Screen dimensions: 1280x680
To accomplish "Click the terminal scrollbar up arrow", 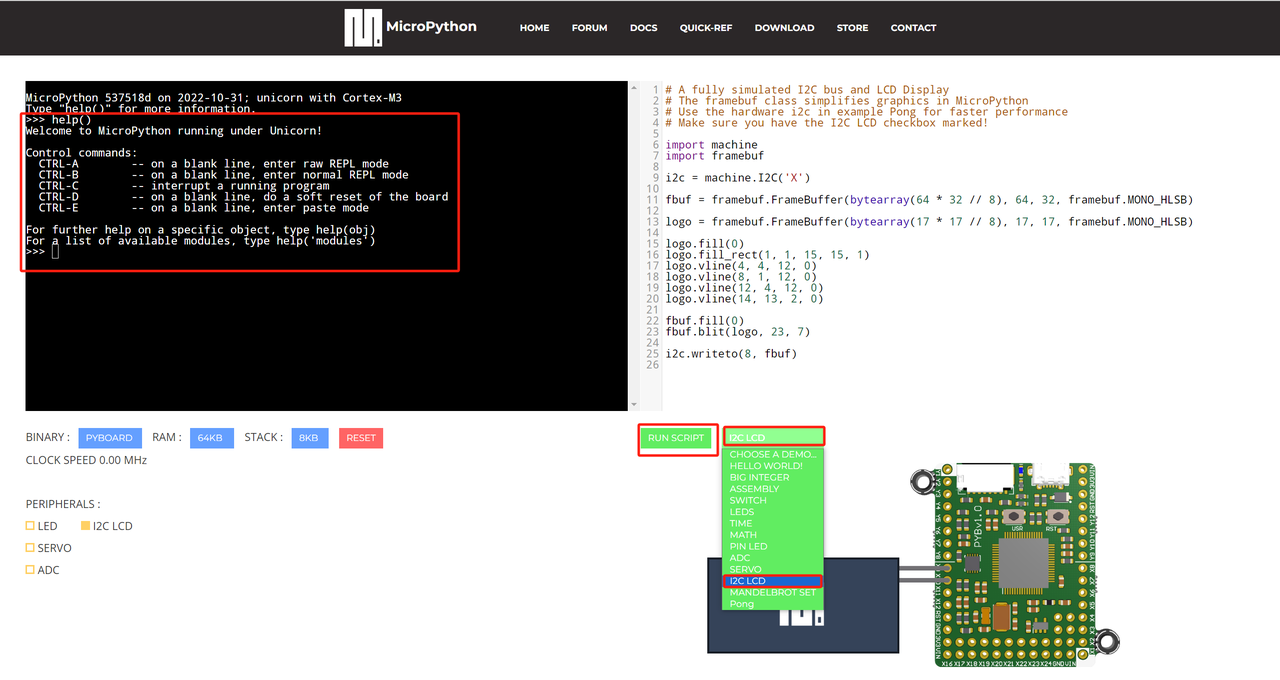I will 634,88.
